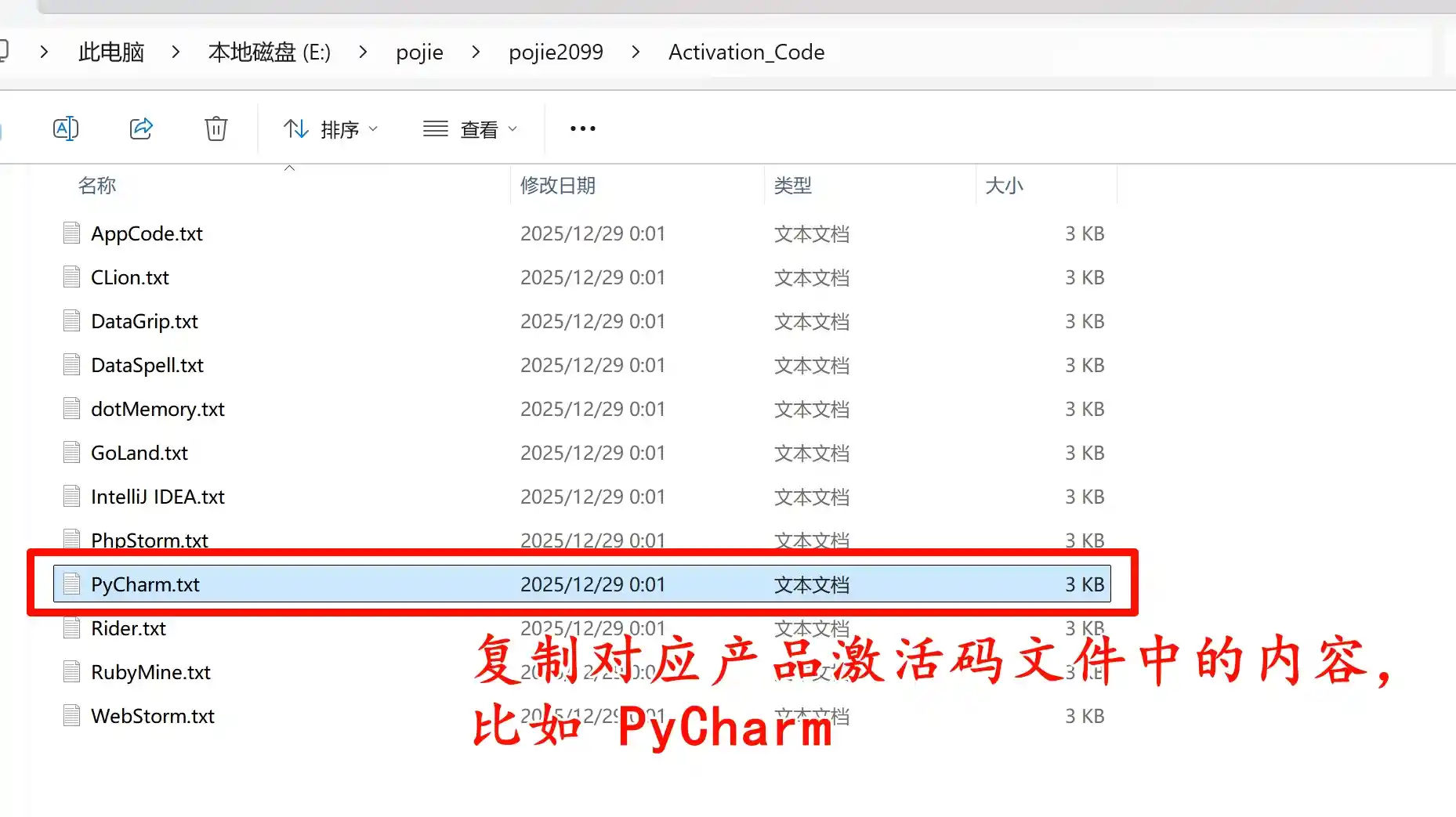This screenshot has width=1456, height=817.
Task: Sort by 名称 column header
Action: 97,186
